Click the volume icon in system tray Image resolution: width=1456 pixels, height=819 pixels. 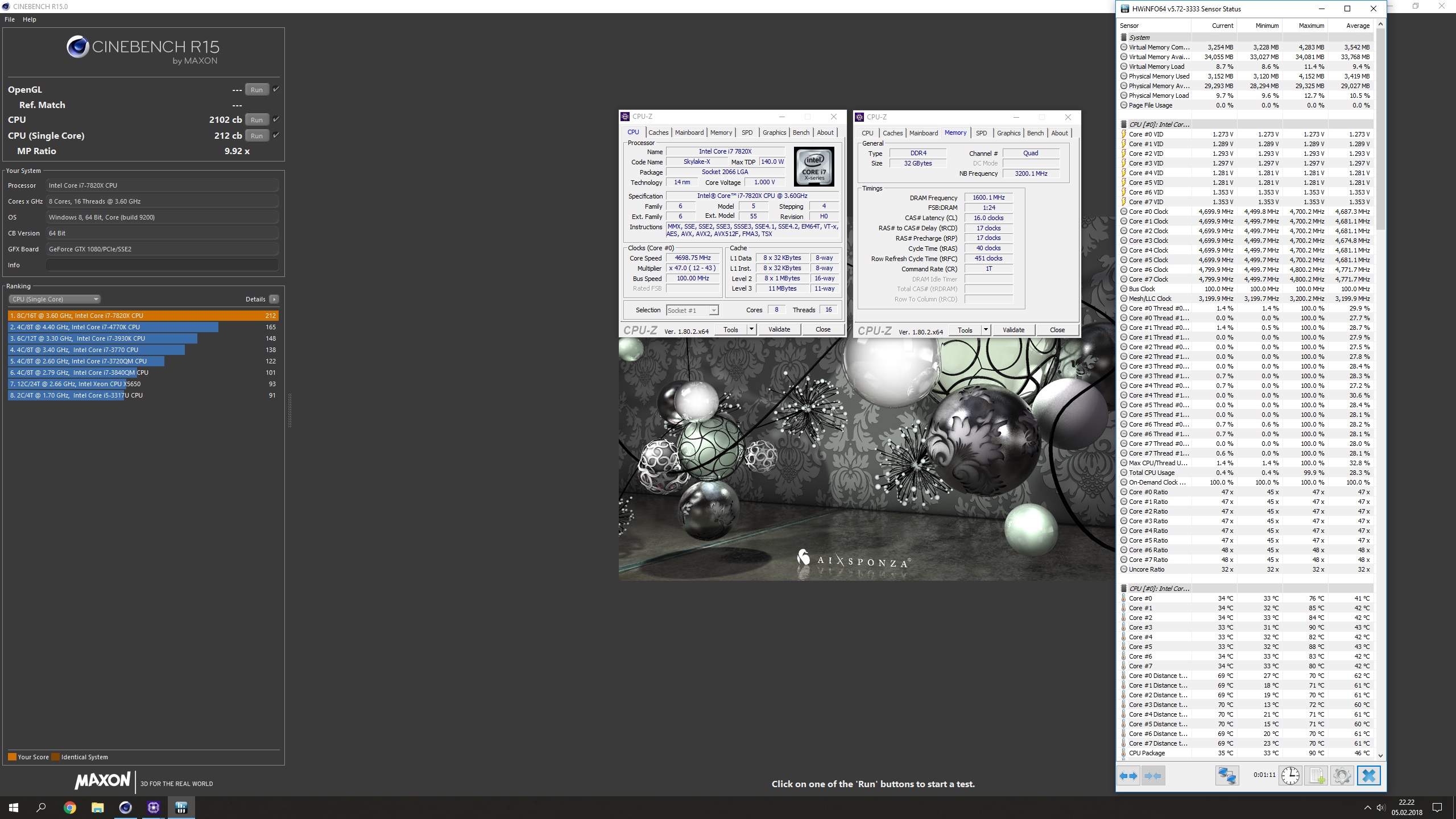pyautogui.click(x=1380, y=808)
